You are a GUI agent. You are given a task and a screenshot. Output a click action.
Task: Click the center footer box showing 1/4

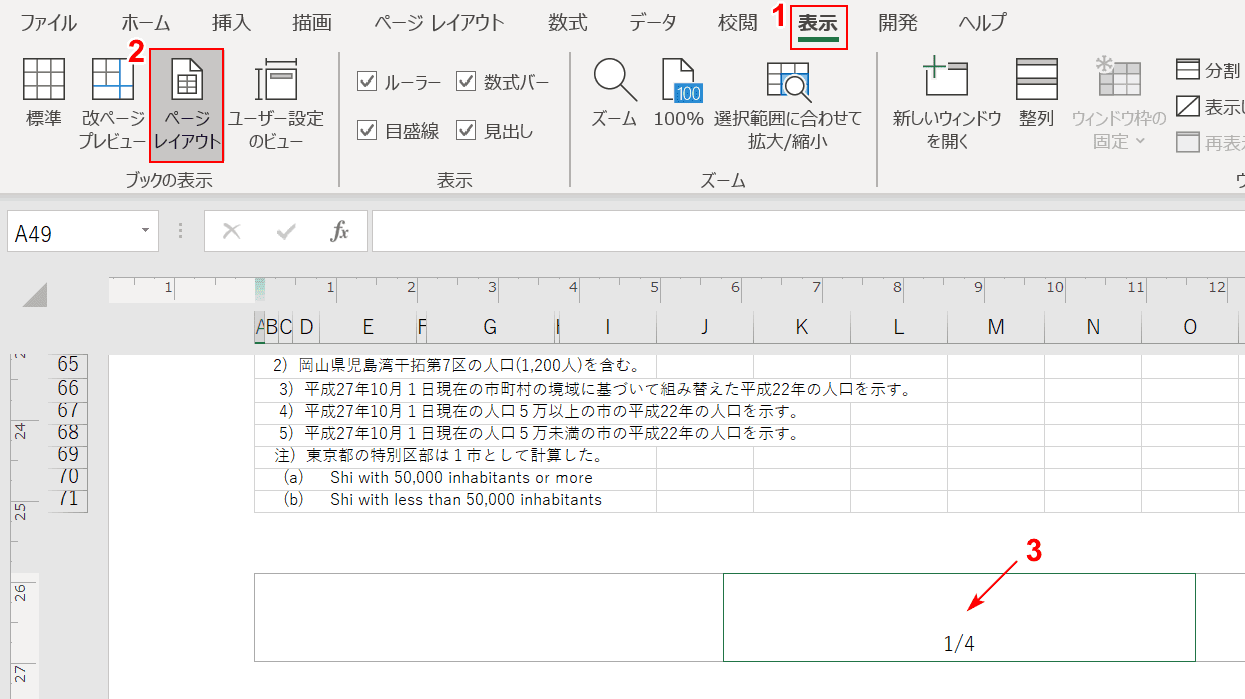tap(959, 617)
